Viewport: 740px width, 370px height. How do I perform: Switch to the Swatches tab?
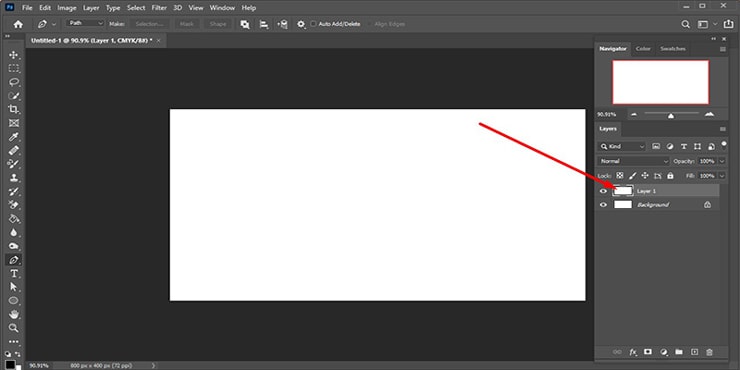(x=673, y=49)
